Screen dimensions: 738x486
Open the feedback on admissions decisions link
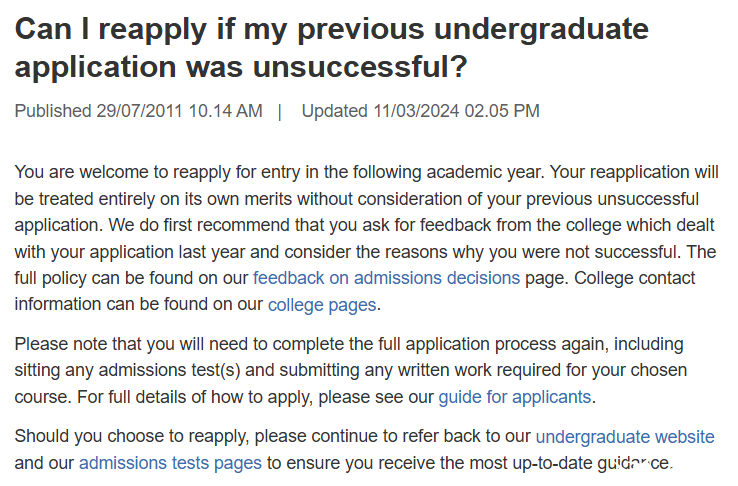386,278
